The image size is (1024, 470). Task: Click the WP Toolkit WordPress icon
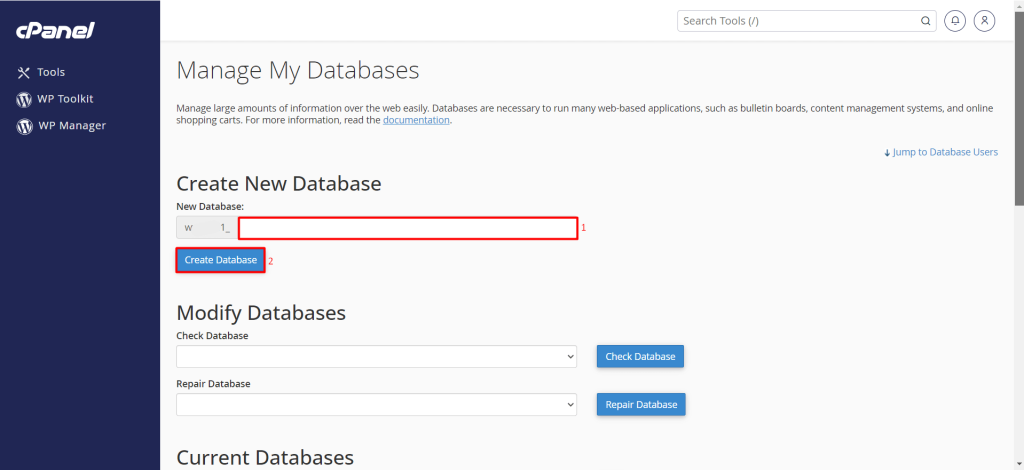pyautogui.click(x=24, y=100)
